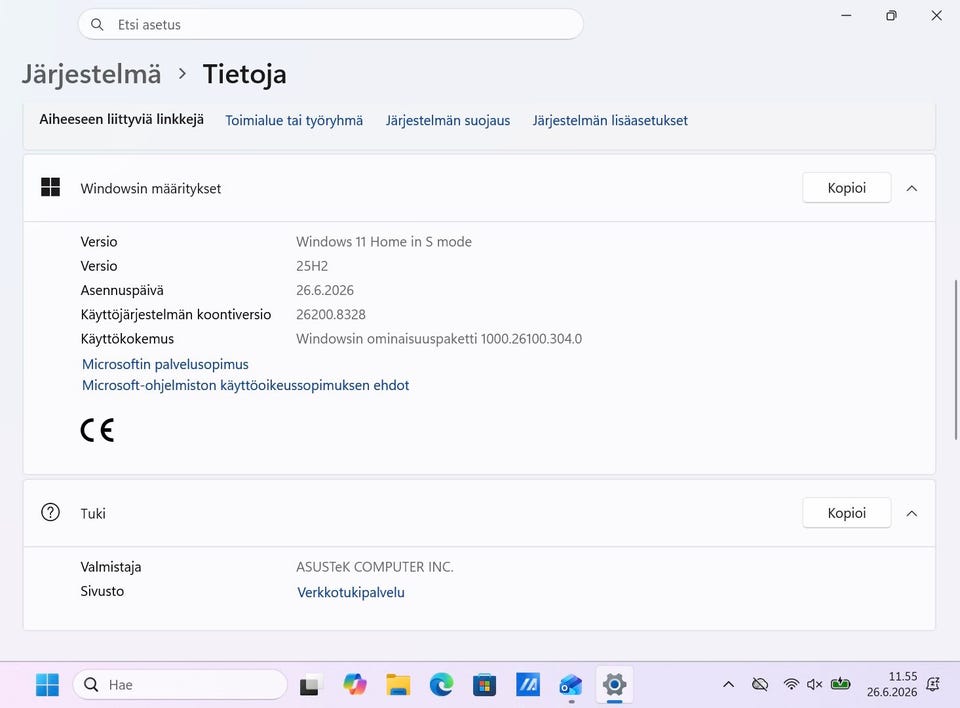
Task: Click the muted volume tray icon
Action: (x=814, y=684)
